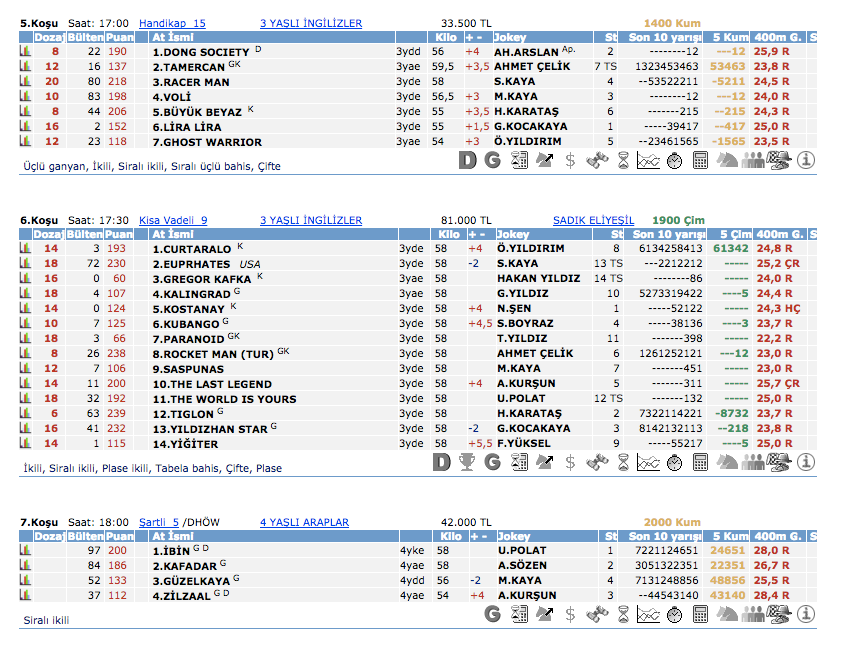The image size is (850, 650).
Task: Click the Puan column header in race 6
Action: point(119,234)
